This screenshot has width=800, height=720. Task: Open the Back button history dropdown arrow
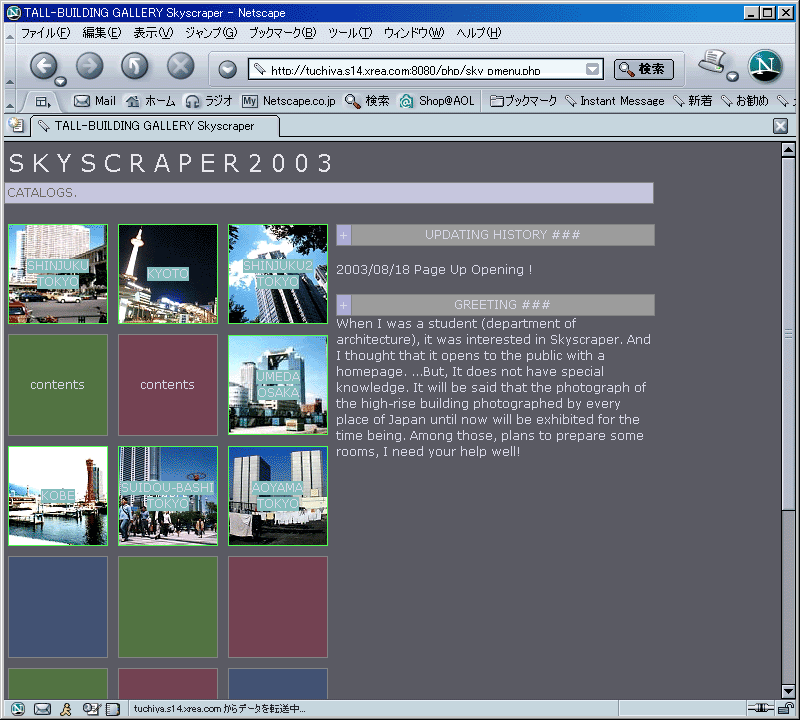click(61, 81)
